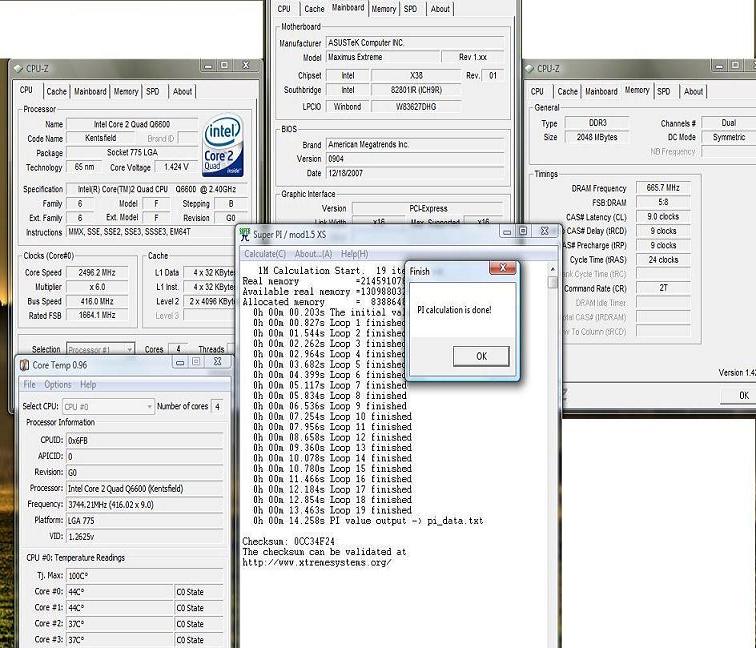Click the VID 1.2625v field
This screenshot has height=648, width=756.
144,537
